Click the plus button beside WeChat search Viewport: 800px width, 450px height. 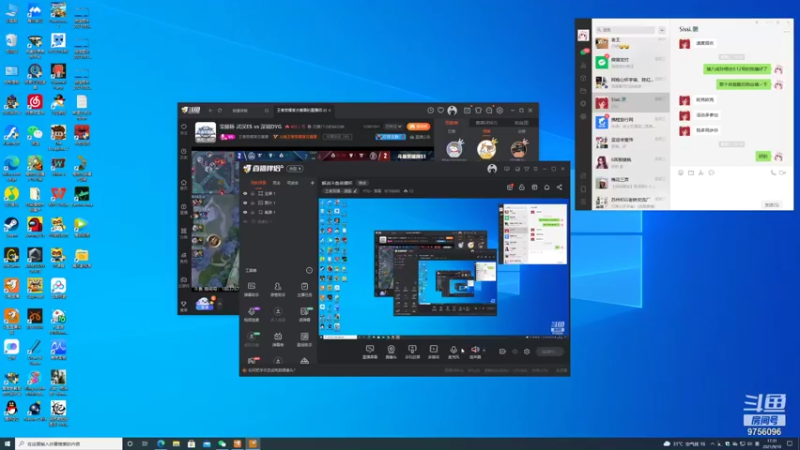[x=662, y=30]
